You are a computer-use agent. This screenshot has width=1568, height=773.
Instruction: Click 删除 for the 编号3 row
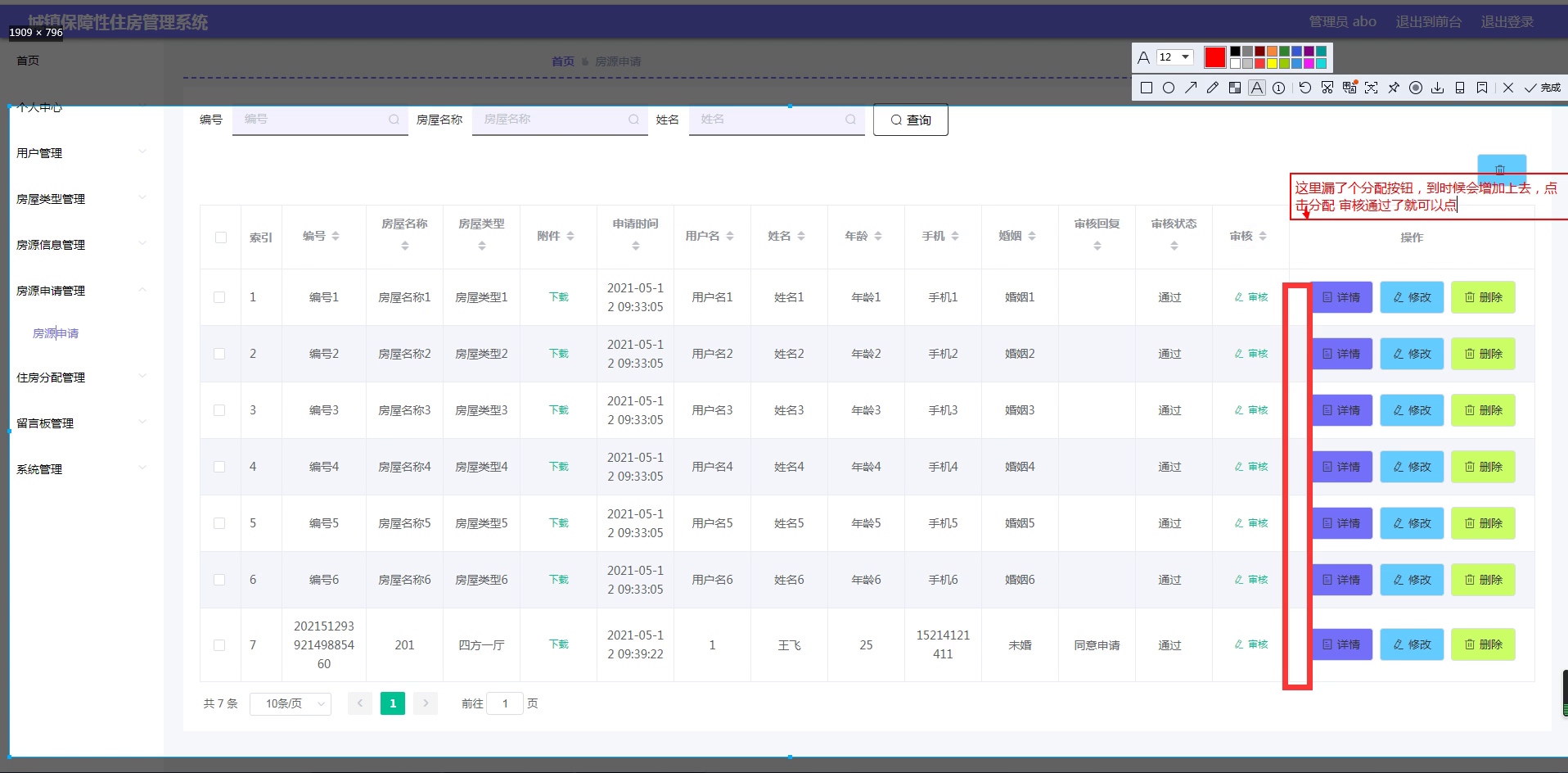tap(1484, 410)
